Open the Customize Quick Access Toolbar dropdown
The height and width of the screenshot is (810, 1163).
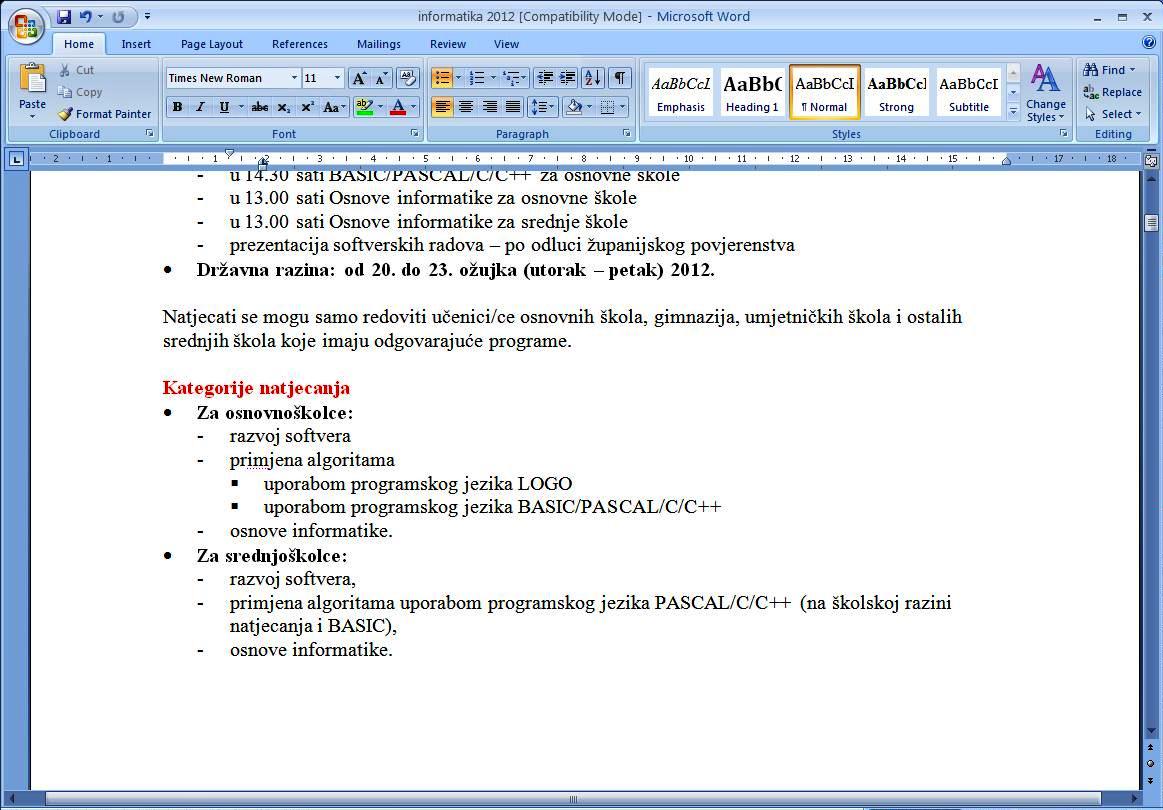click(148, 16)
